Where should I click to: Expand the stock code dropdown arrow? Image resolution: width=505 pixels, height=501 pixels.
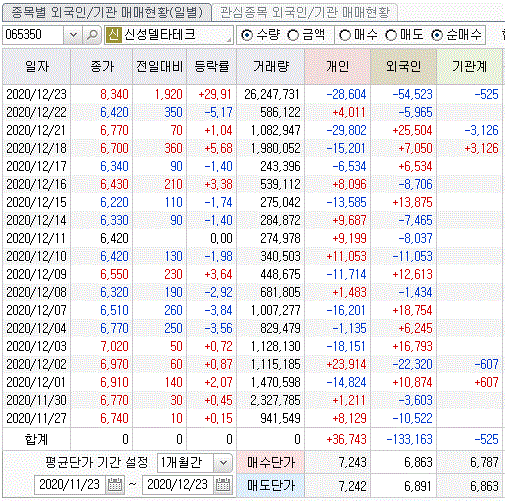(x=73, y=35)
